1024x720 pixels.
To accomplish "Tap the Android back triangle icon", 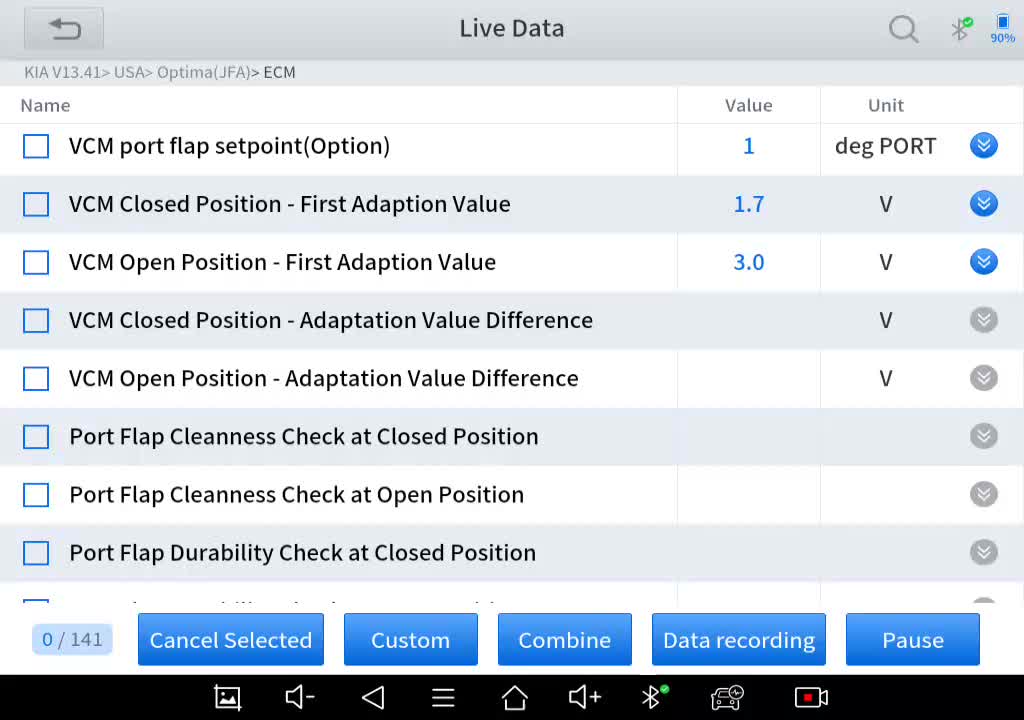I will pyautogui.click(x=373, y=698).
